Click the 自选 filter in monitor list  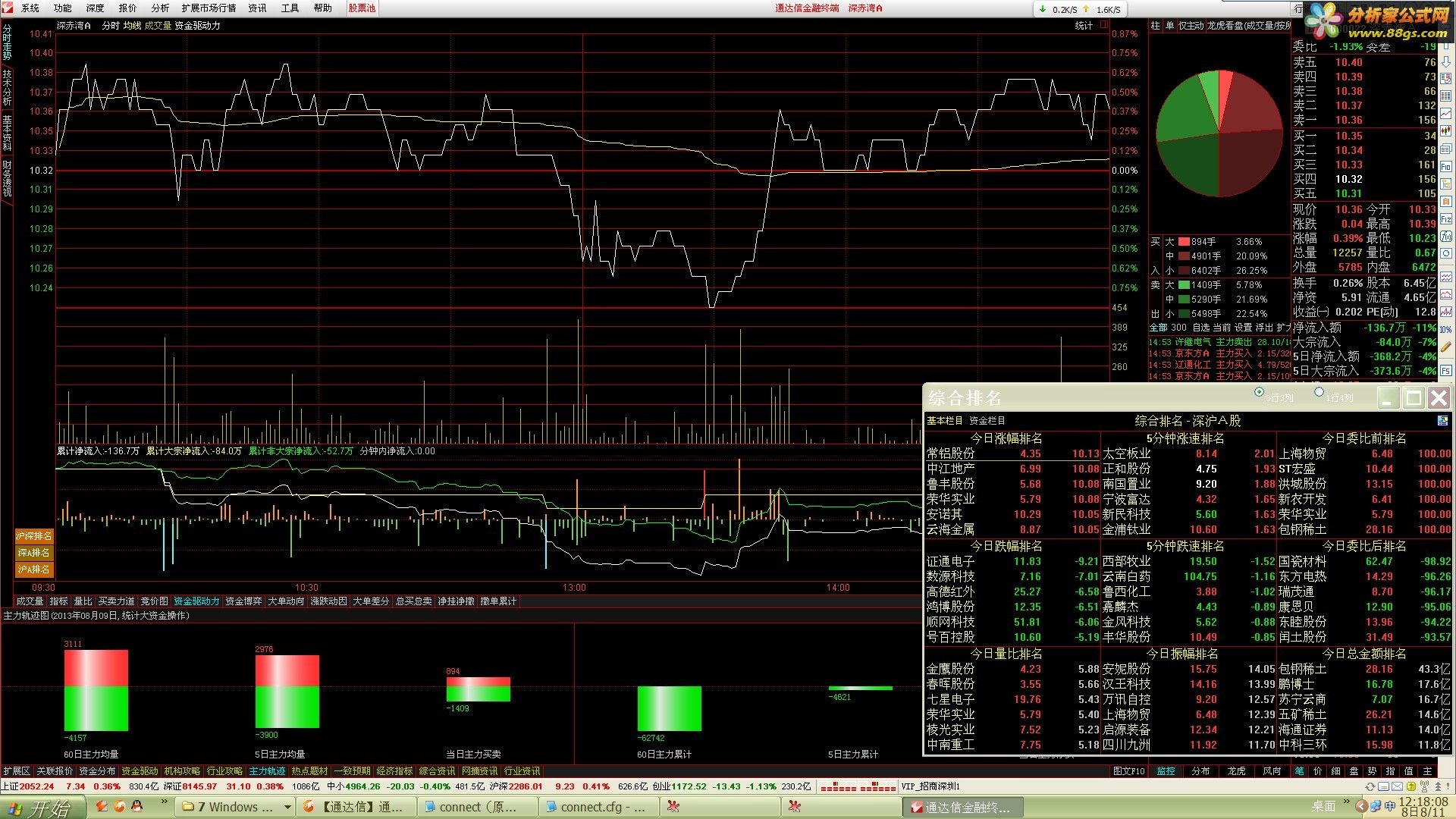point(1200,328)
